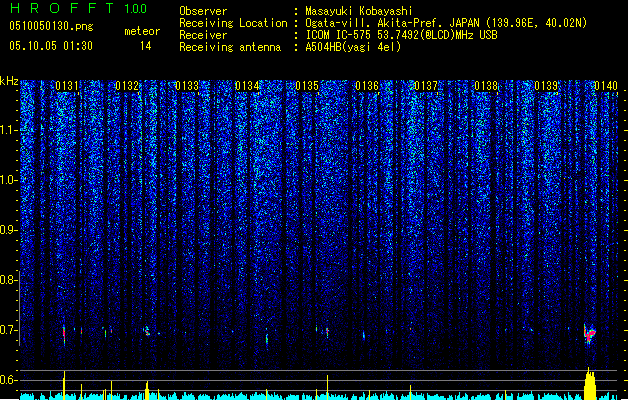
Task: Click the 0133 time marker
Action: point(187,86)
